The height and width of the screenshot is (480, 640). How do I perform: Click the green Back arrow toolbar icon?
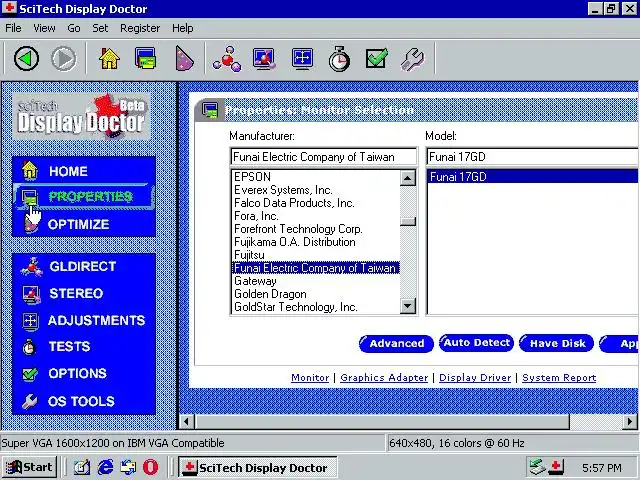pyautogui.click(x=27, y=59)
